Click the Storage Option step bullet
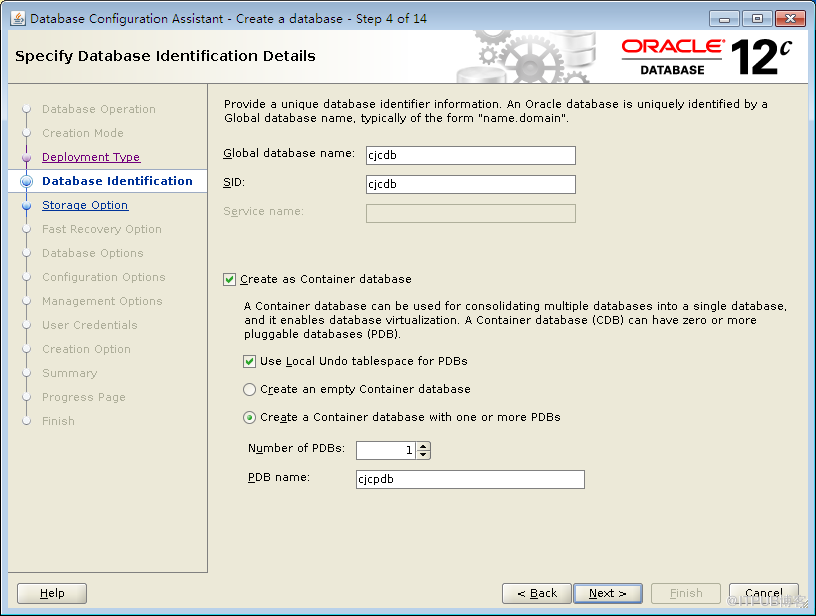The image size is (816, 616). [27, 206]
